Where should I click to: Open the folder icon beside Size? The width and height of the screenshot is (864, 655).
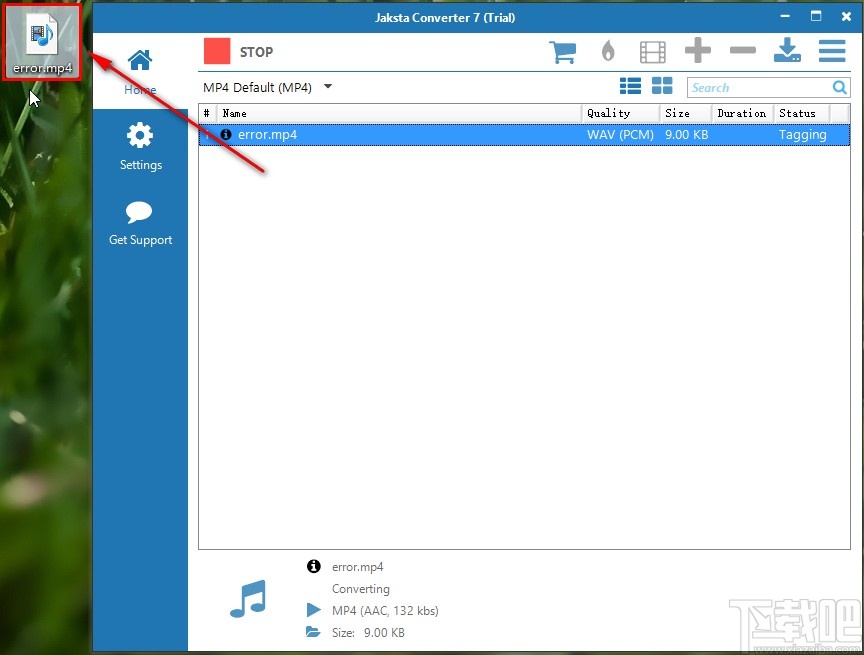coord(313,632)
